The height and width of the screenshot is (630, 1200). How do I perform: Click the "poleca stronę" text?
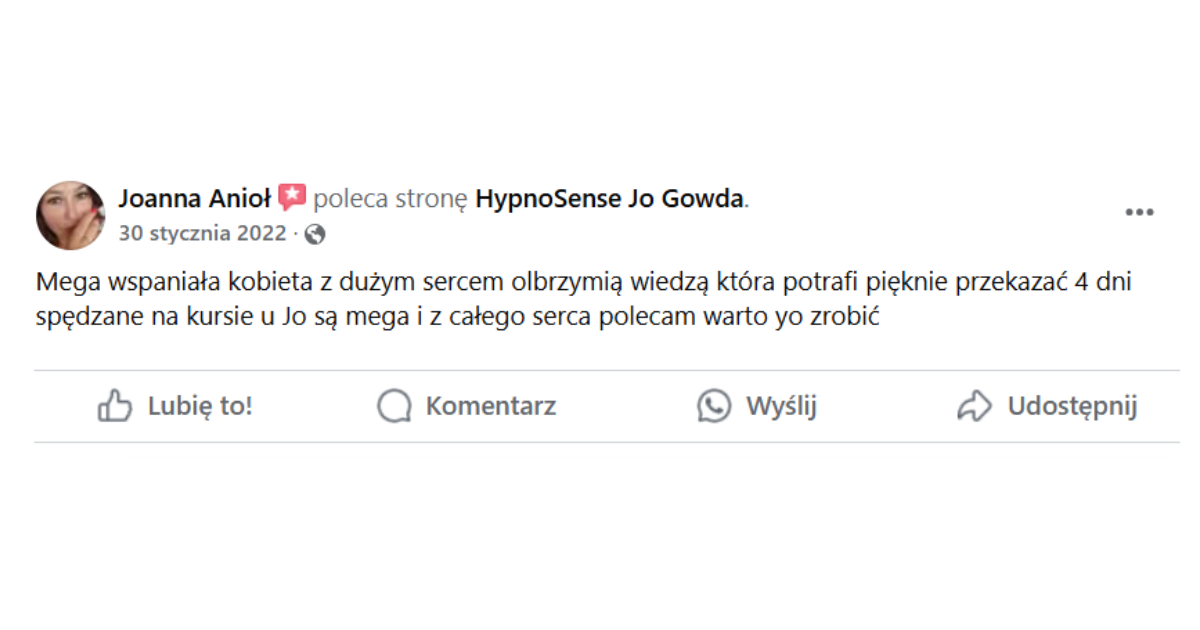click(x=390, y=199)
